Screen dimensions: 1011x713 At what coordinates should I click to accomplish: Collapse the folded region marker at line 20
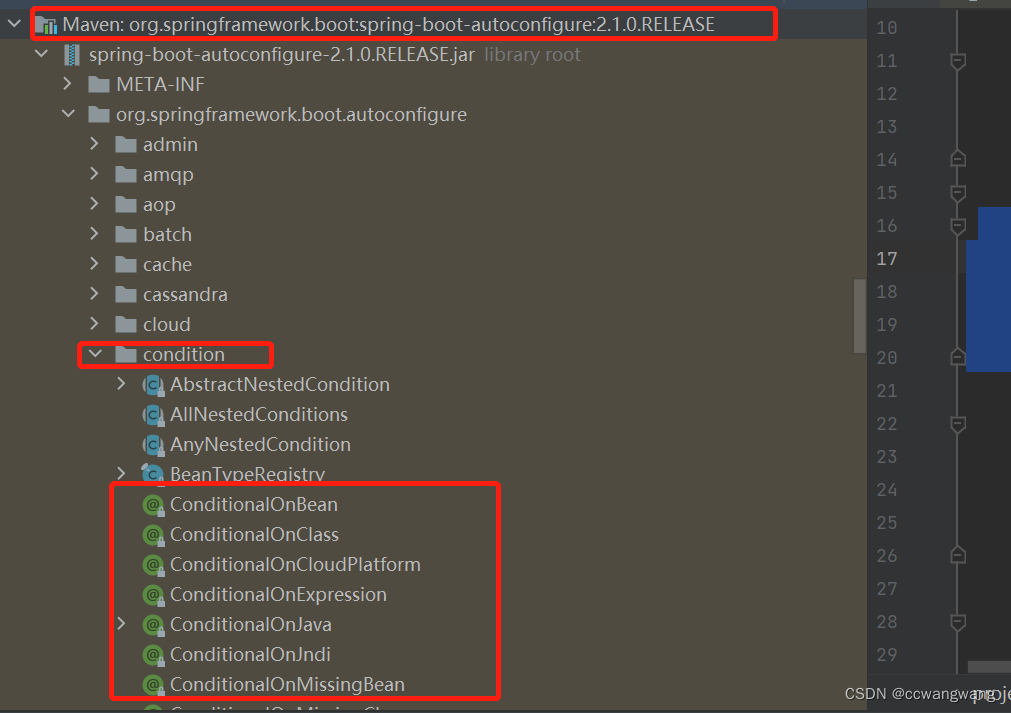(x=956, y=357)
